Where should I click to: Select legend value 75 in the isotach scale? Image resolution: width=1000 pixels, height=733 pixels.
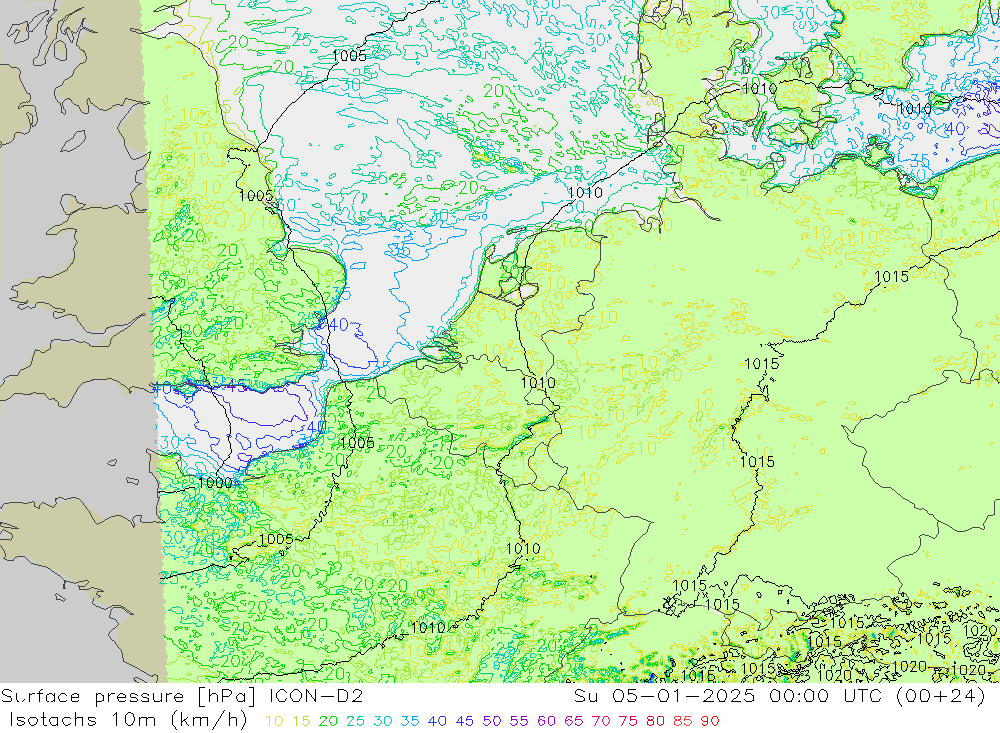[628, 722]
